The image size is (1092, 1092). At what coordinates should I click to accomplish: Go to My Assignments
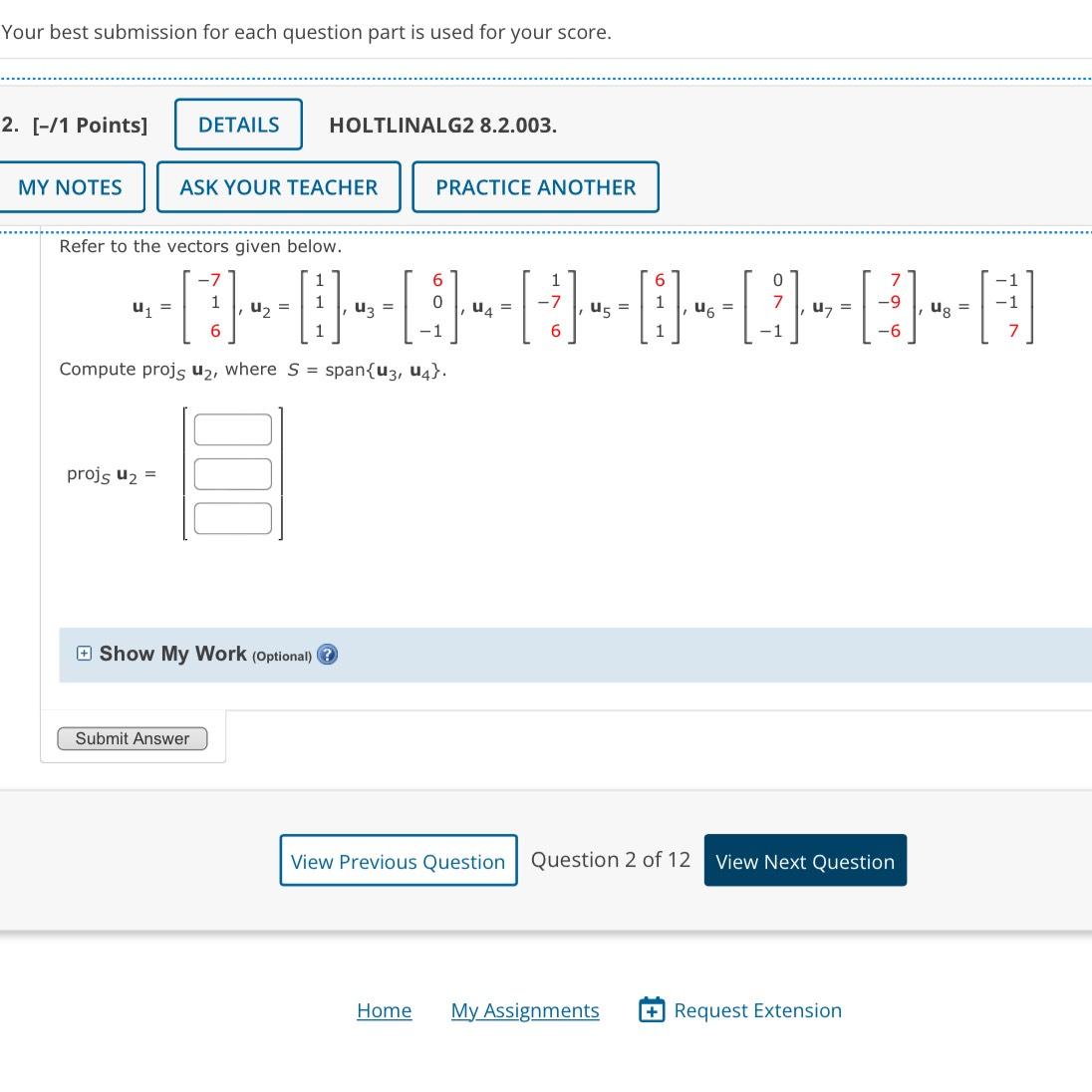pyautogui.click(x=525, y=1010)
